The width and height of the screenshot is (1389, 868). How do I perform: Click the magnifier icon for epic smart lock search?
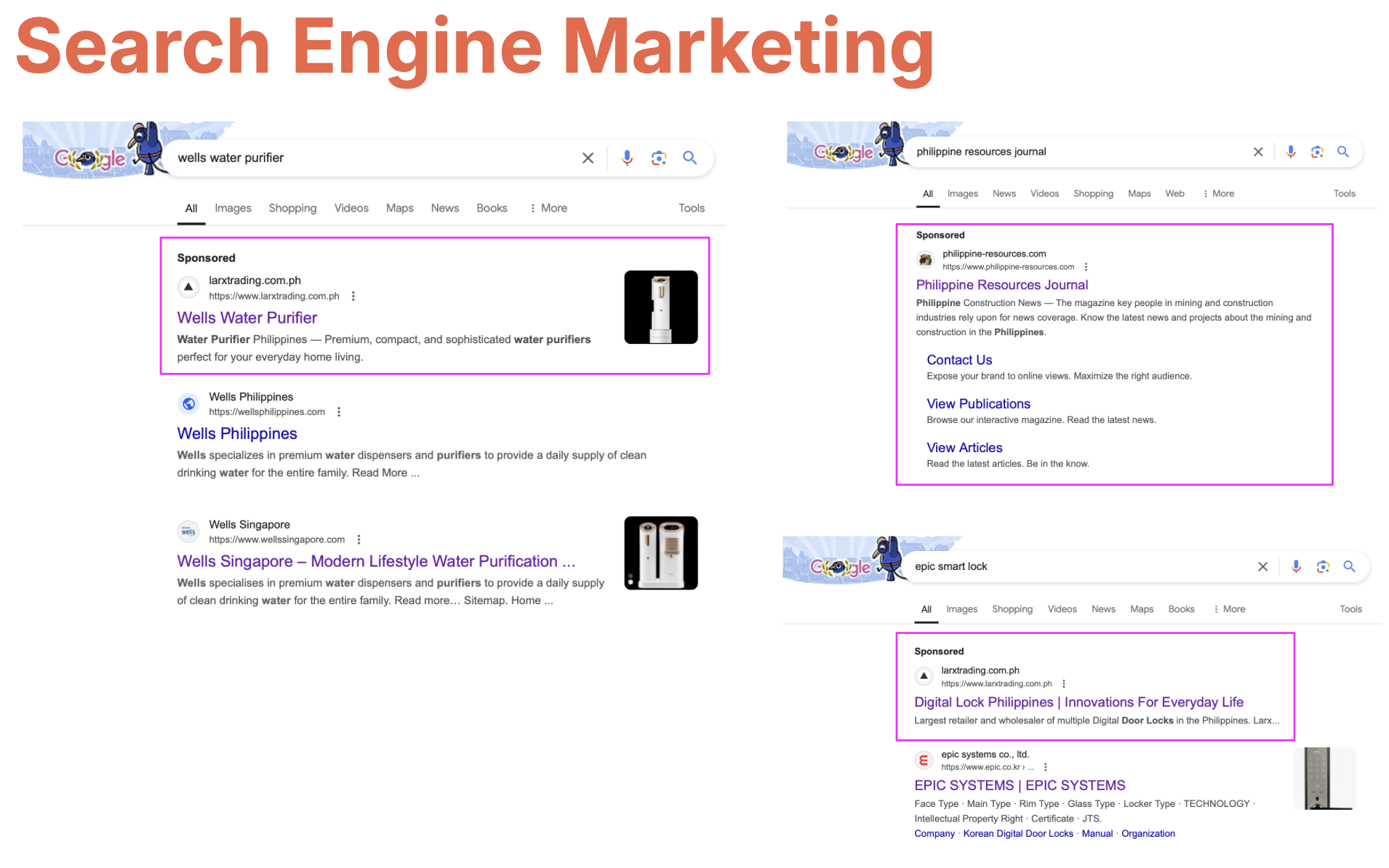pyautogui.click(x=1349, y=566)
